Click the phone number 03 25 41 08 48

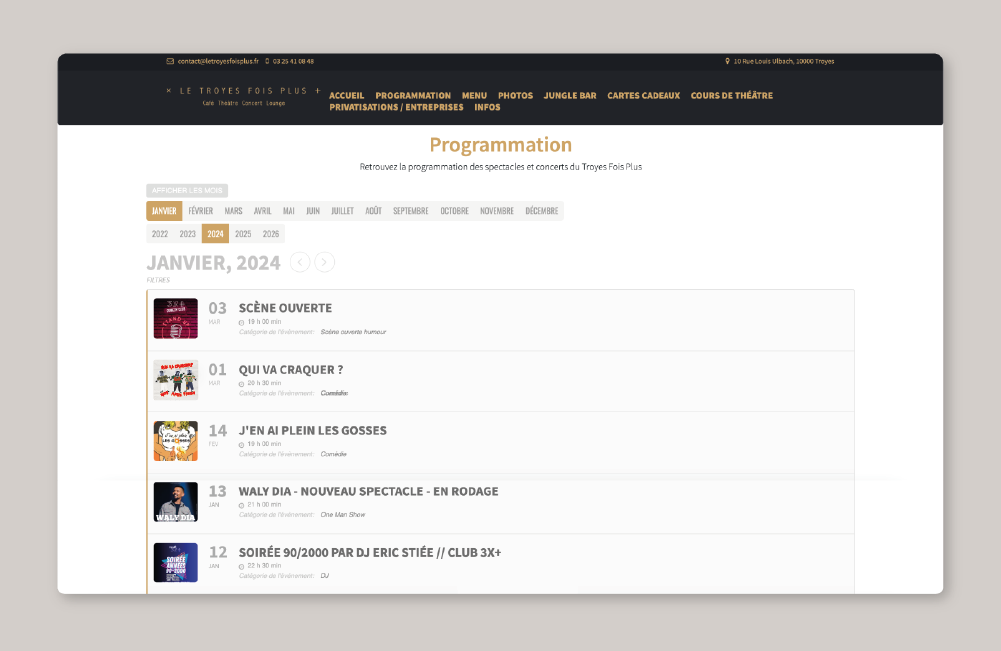[x=293, y=61]
